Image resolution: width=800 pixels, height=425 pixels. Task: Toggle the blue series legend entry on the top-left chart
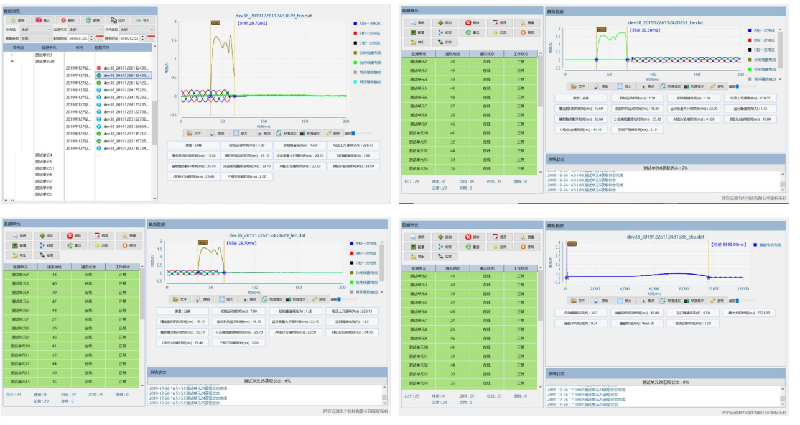pyautogui.click(x=356, y=23)
